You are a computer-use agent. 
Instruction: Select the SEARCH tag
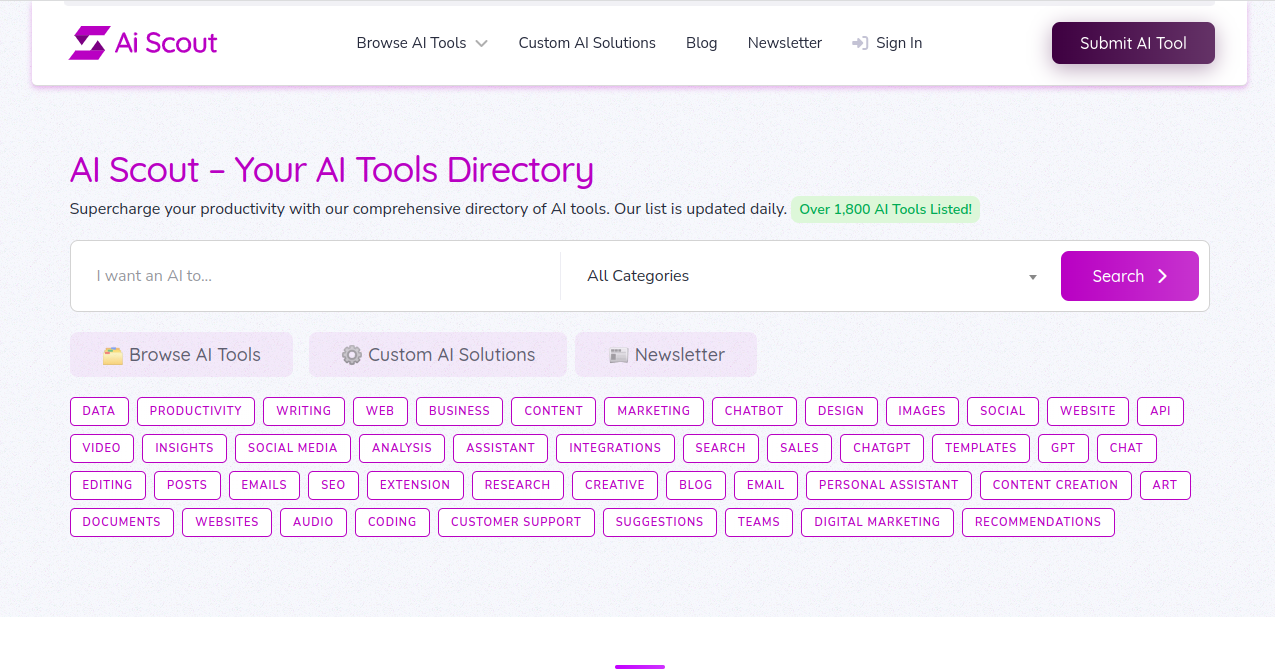(x=721, y=448)
